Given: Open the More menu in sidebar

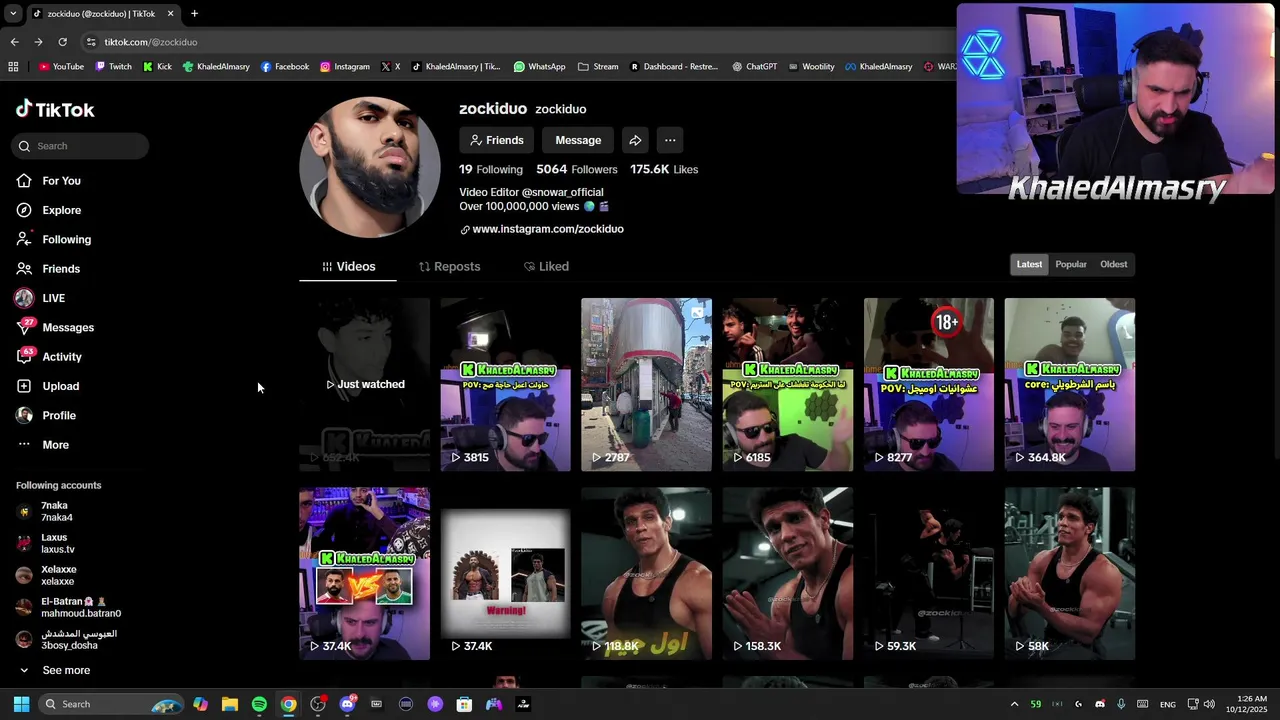Looking at the screenshot, I should [x=55, y=445].
